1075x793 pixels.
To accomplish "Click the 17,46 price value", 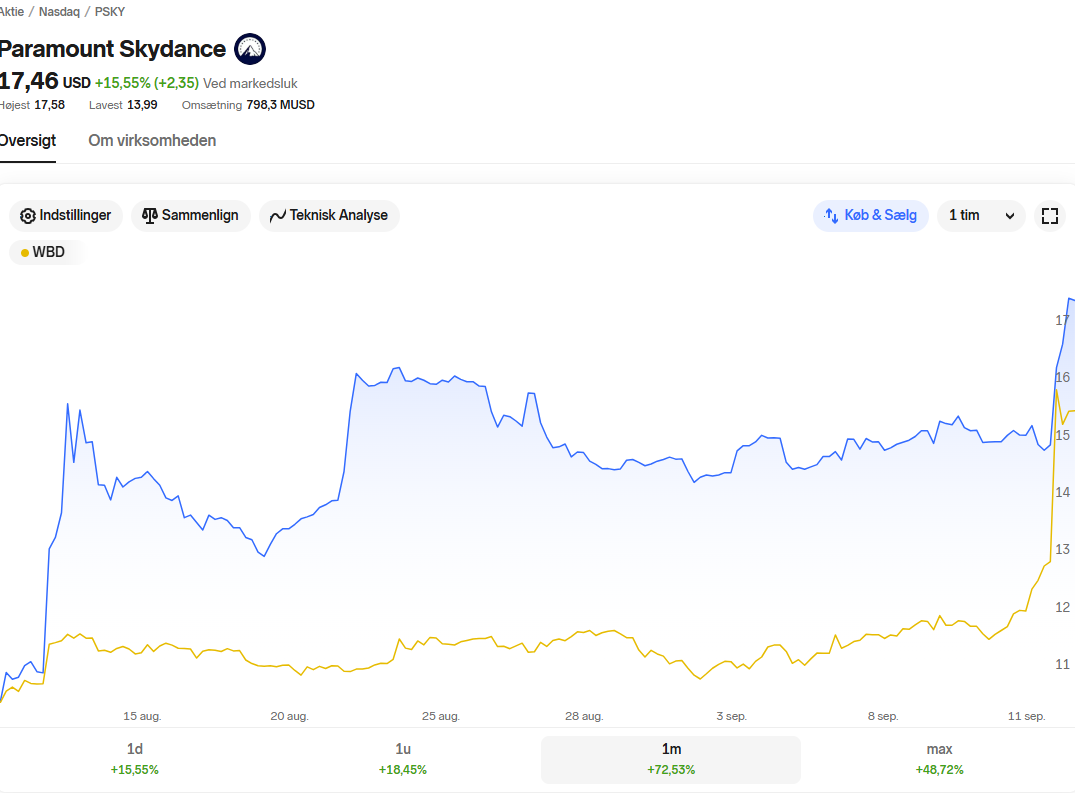I will click(29, 81).
